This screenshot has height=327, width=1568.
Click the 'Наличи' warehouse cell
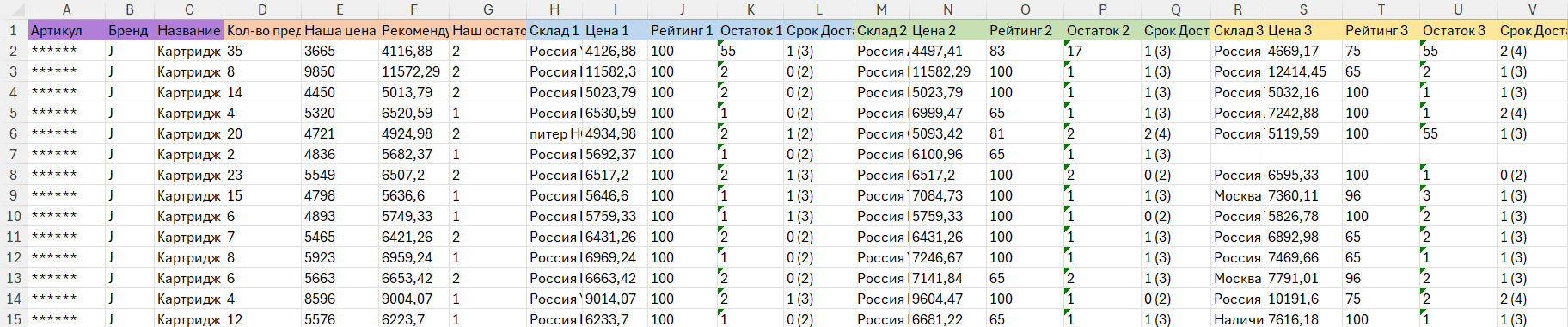pyautogui.click(x=1238, y=318)
